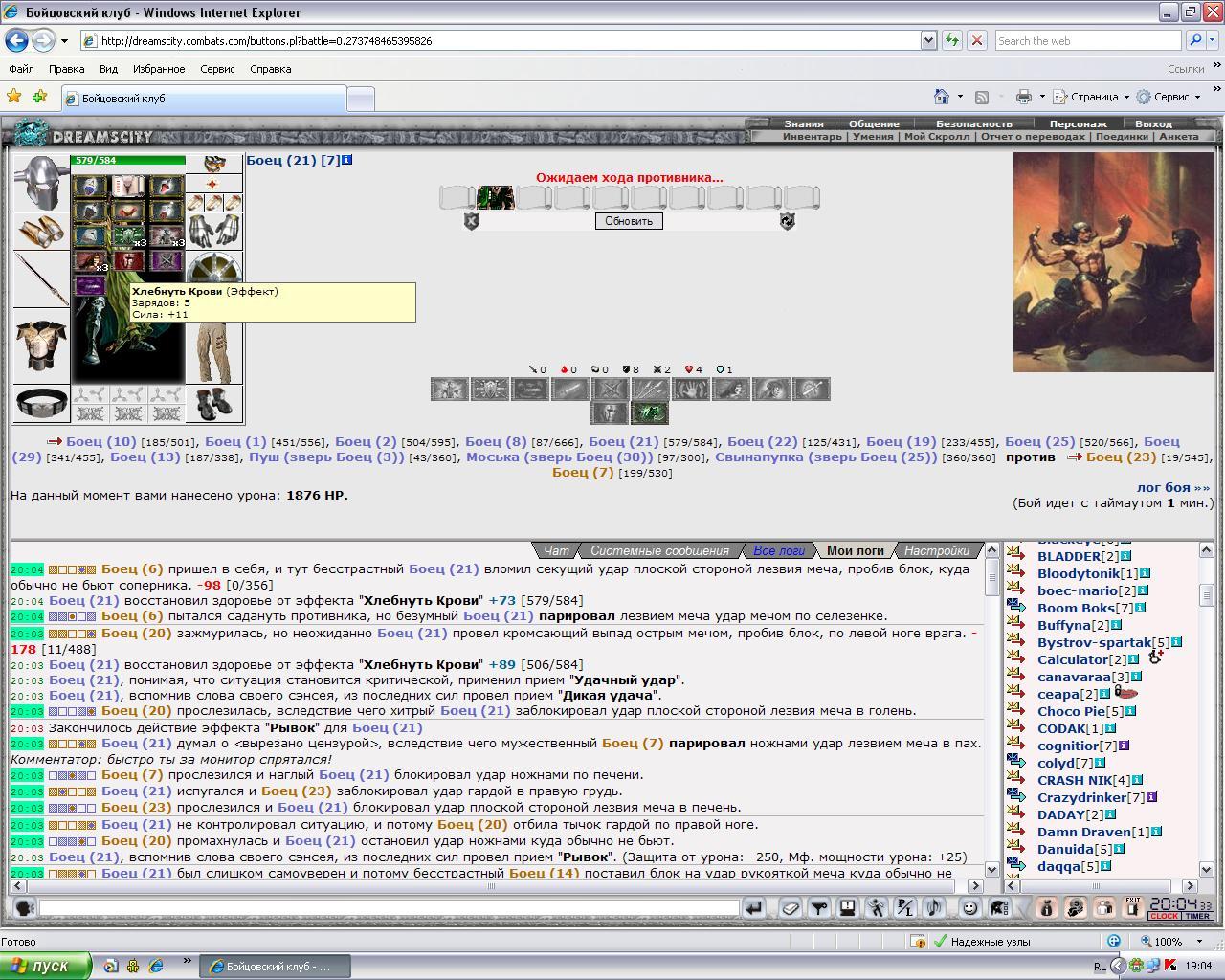Open the smiley emoticon picker
This screenshot has height=980, width=1225.
(x=969, y=908)
